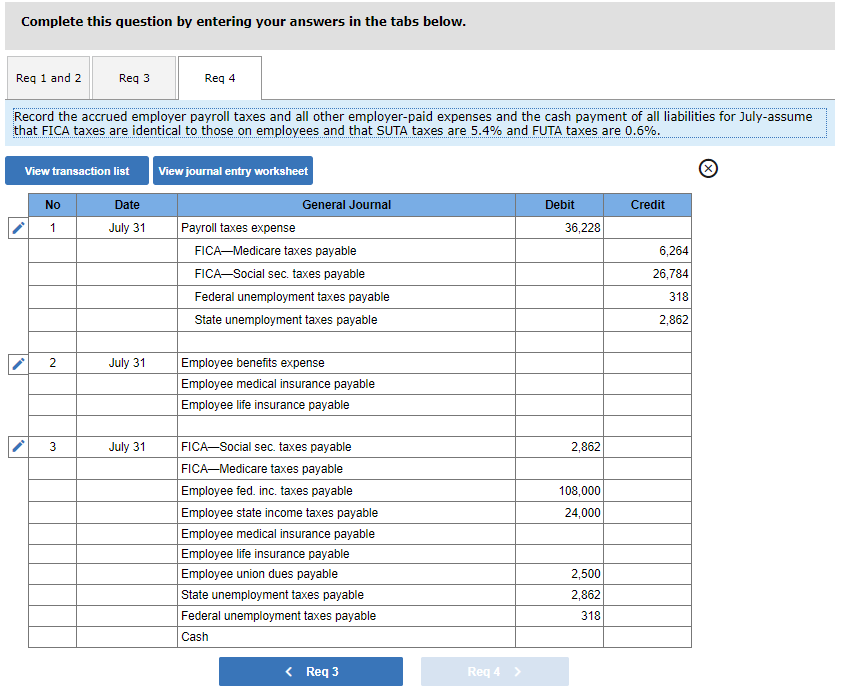Viewport: 847px width, 697px height.
Task: Select the active Req 4 tab
Action: [x=219, y=77]
